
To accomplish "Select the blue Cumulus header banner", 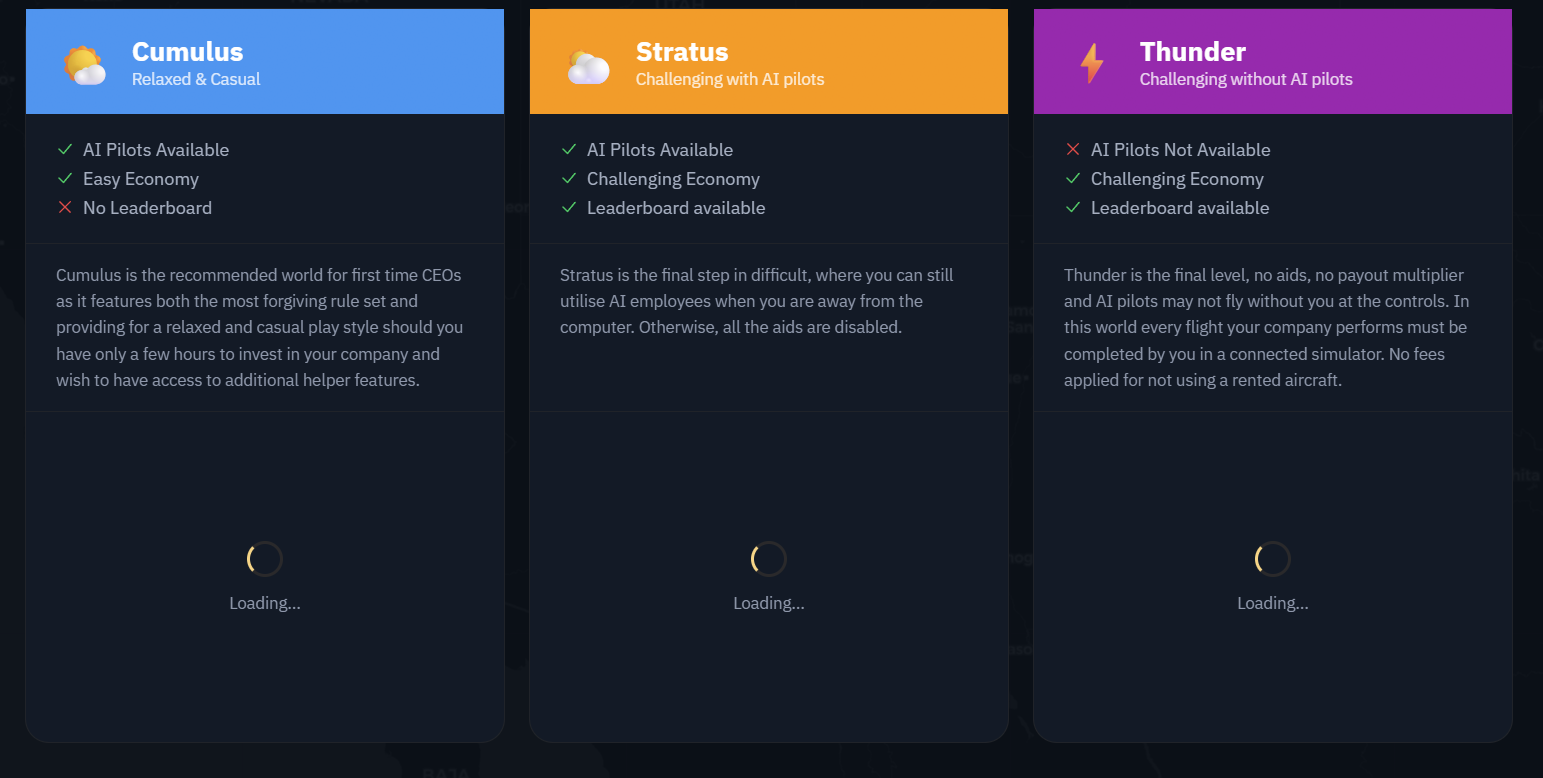I will [265, 62].
